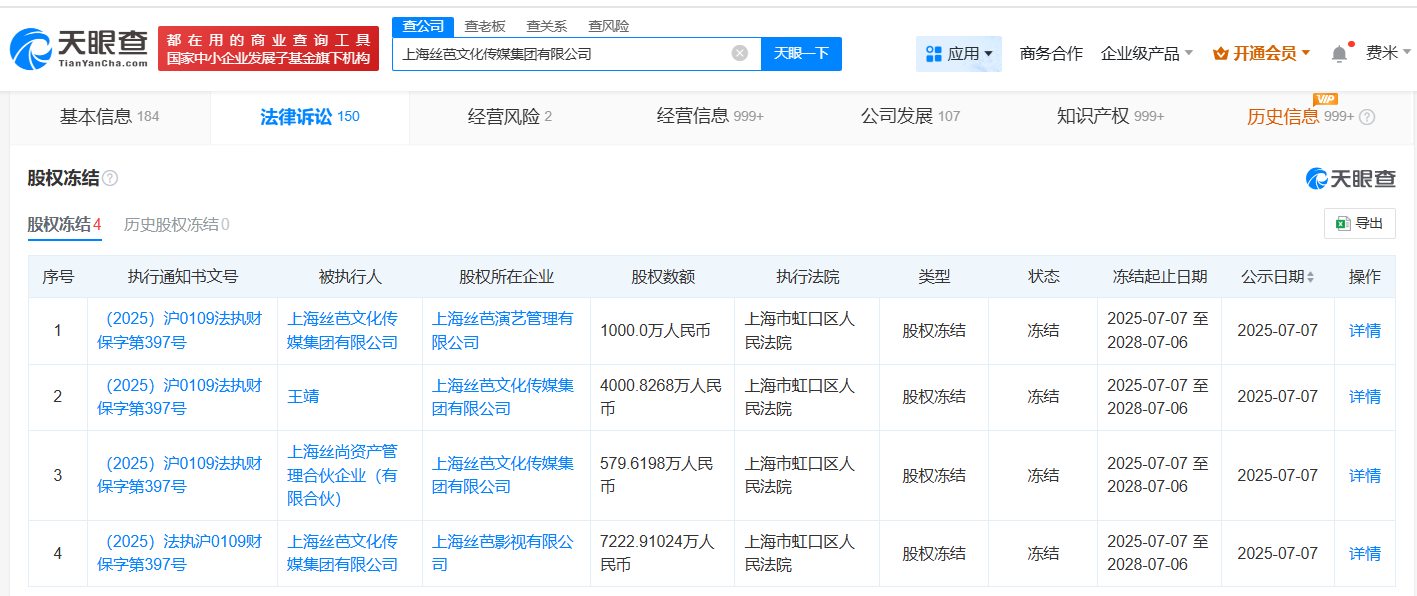Click 被执行人 王靖 link
The width and height of the screenshot is (1417, 596).
click(x=304, y=397)
